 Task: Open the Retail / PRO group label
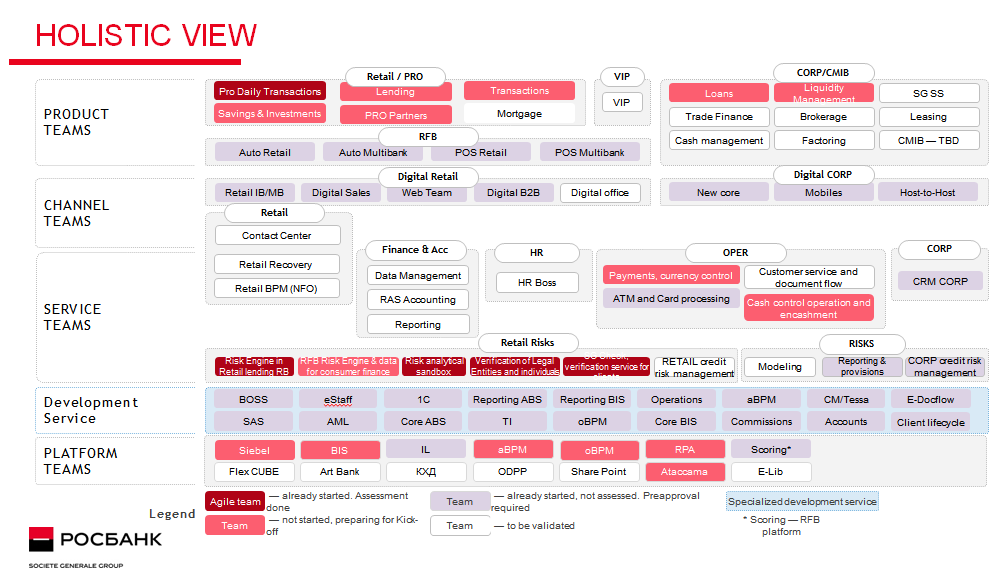coord(394,76)
